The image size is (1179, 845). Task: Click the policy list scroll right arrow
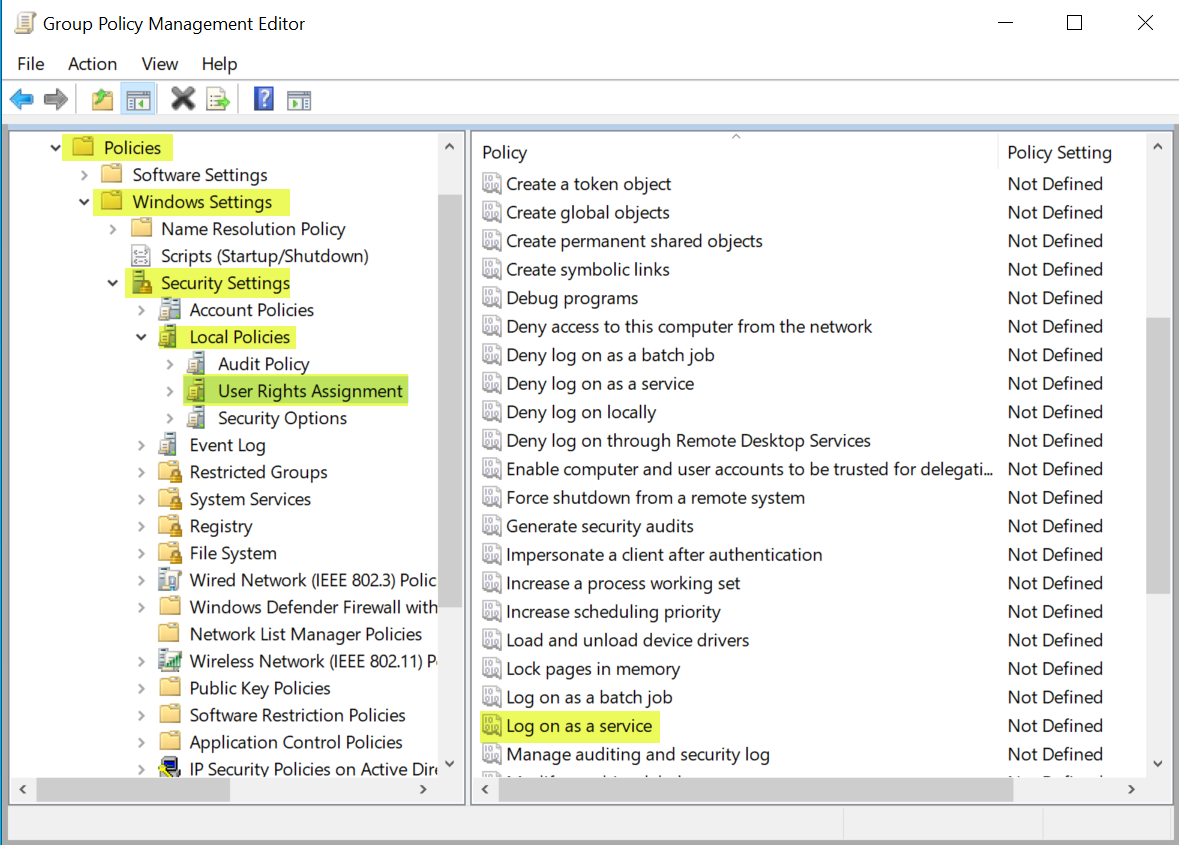pyautogui.click(x=1132, y=789)
